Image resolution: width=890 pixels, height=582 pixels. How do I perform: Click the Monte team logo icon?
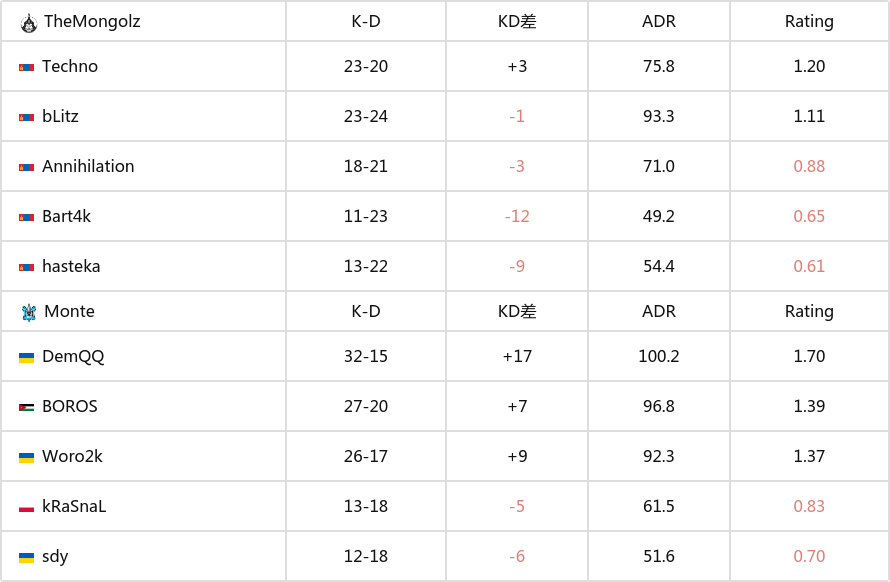click(28, 312)
